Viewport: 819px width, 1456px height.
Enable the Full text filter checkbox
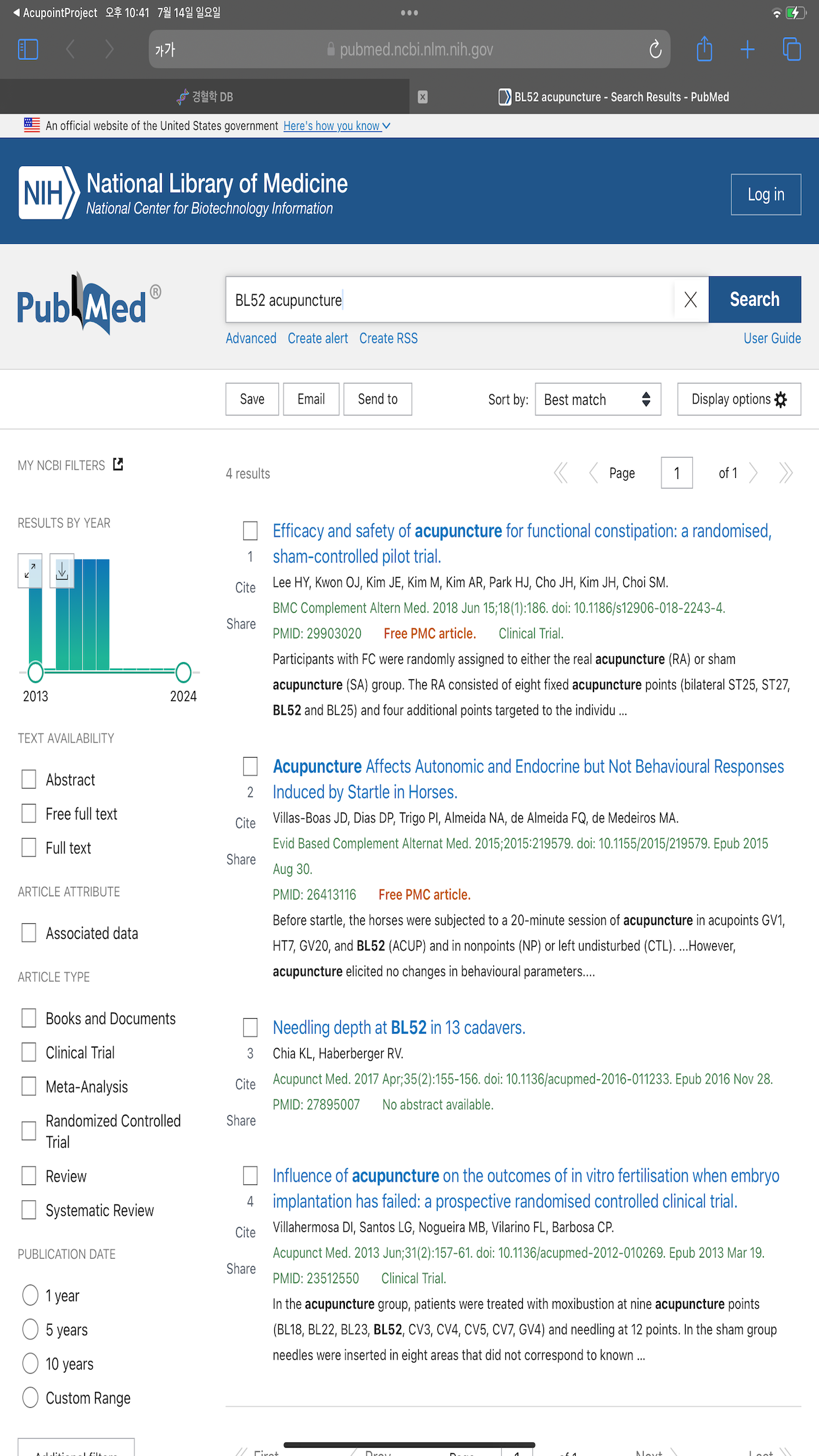point(29,848)
